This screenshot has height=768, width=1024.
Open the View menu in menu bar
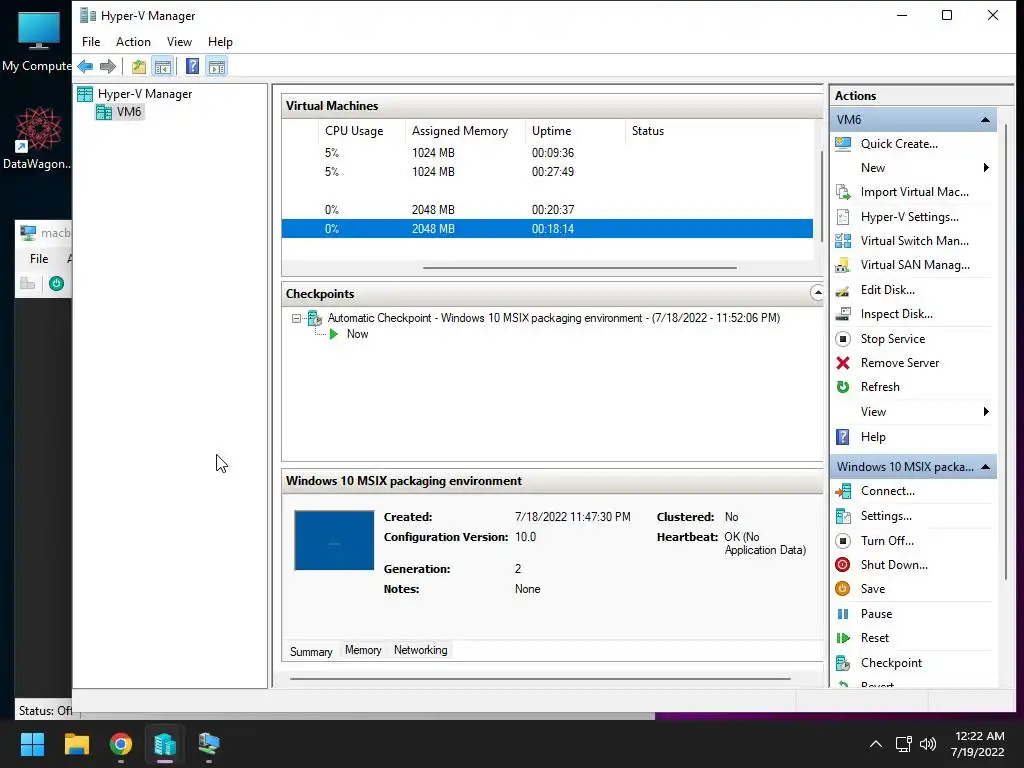click(179, 42)
